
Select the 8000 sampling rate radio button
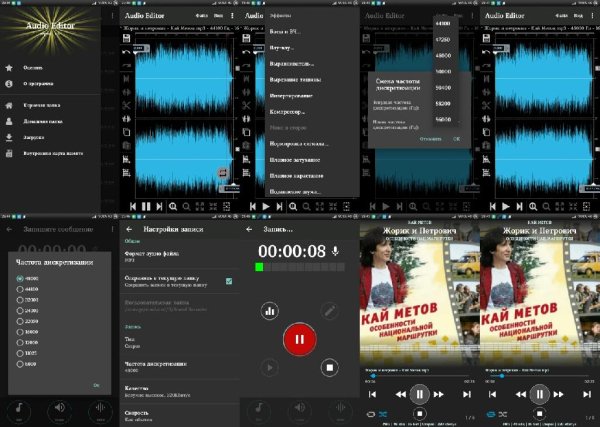pos(20,364)
